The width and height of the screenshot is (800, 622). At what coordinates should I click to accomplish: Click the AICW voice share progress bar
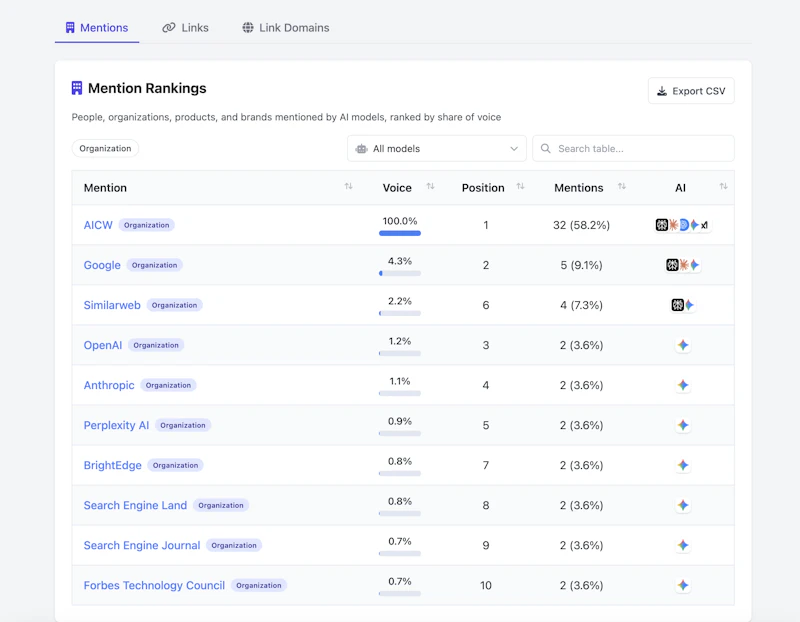click(x=399, y=233)
